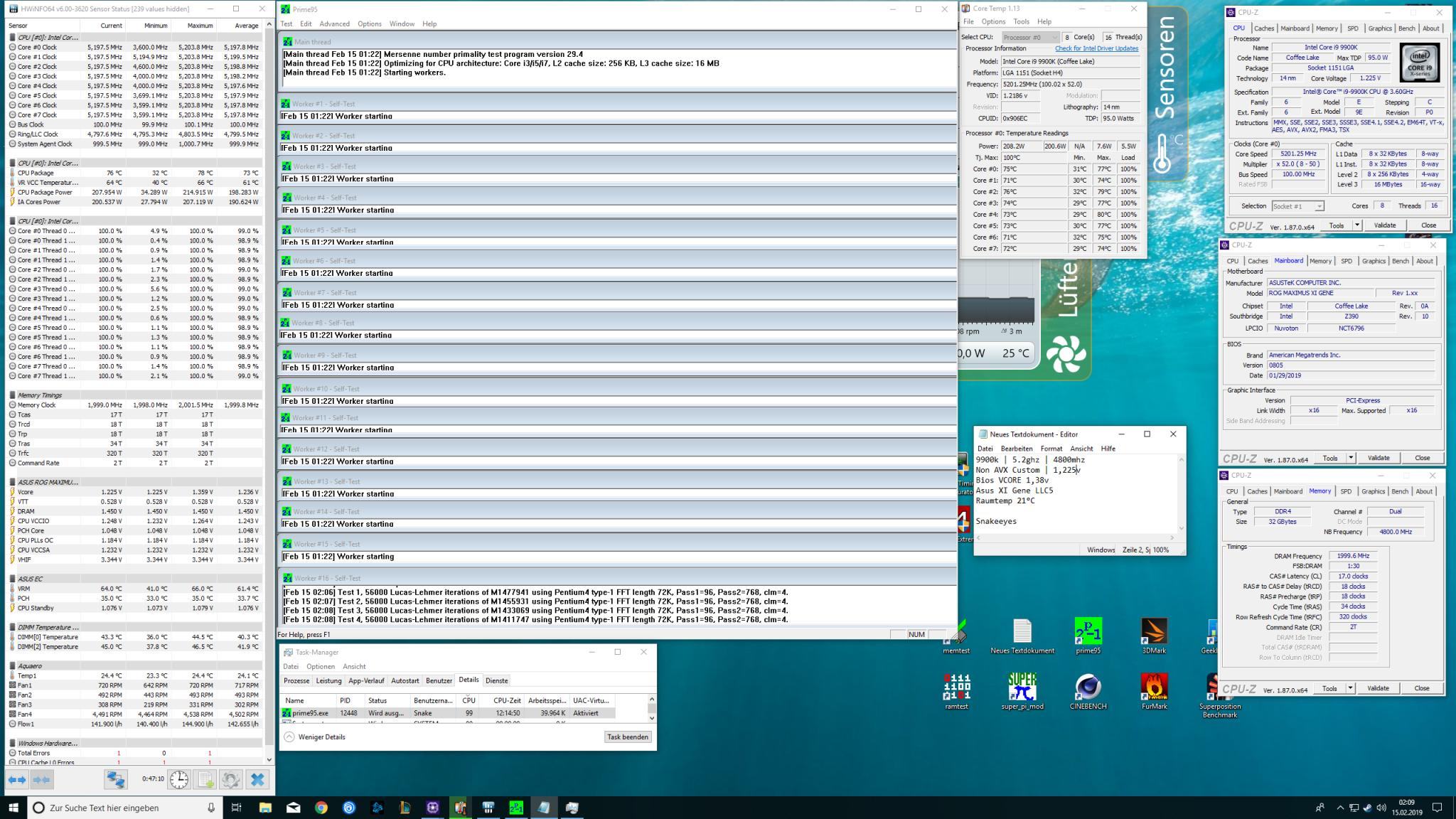Open File Explorer from the taskbar
The height and width of the screenshot is (819, 1456).
pyautogui.click(x=265, y=808)
